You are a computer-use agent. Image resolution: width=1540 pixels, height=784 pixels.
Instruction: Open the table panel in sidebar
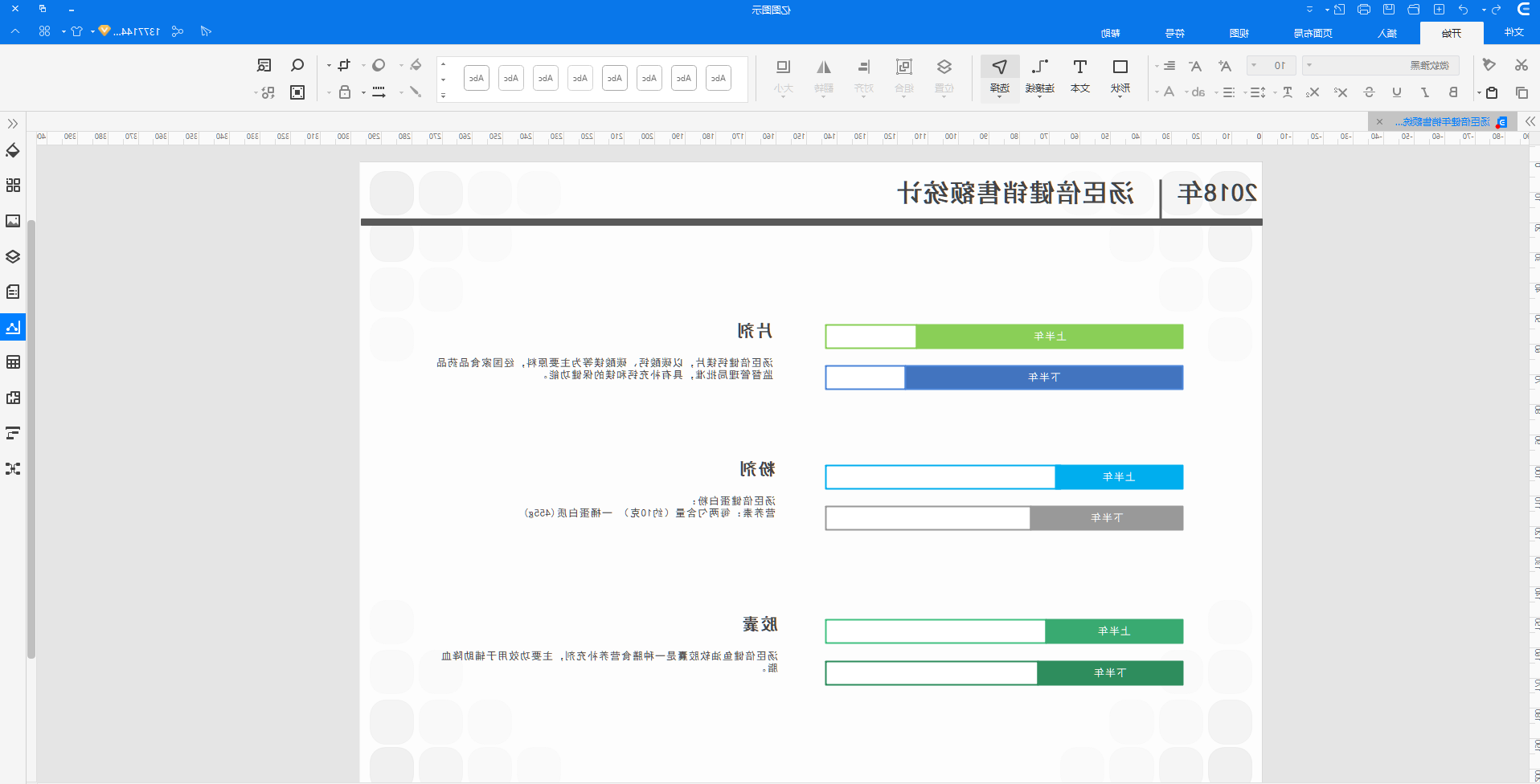[13, 362]
